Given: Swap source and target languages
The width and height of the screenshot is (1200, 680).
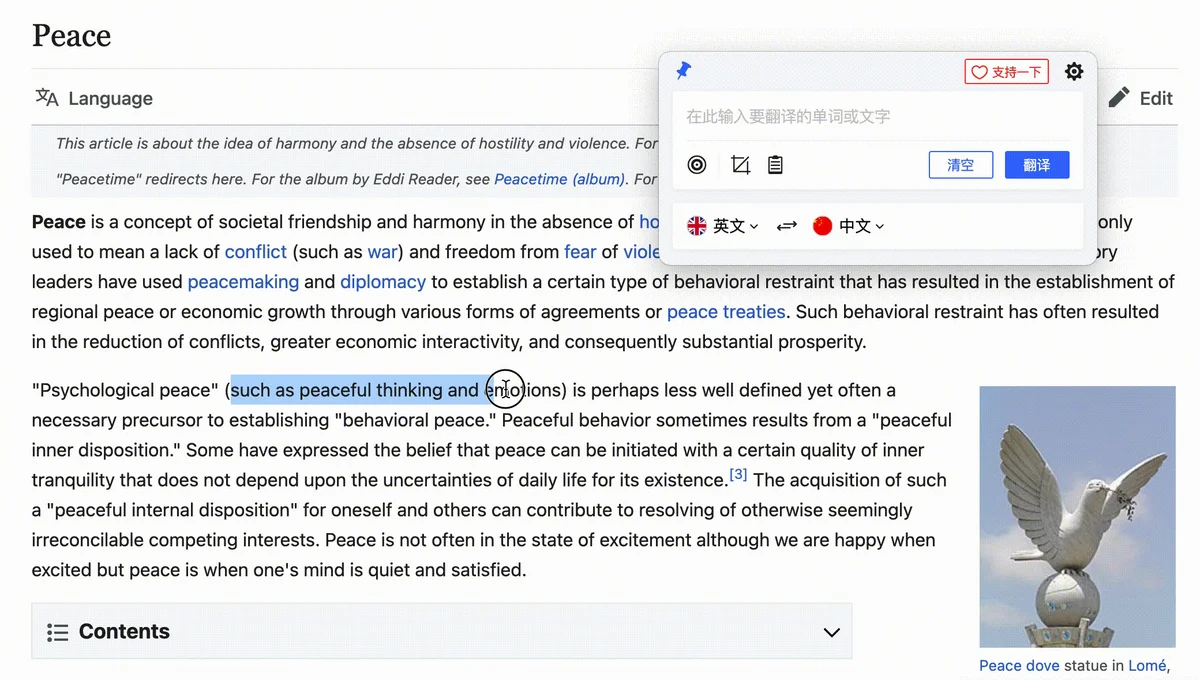Looking at the screenshot, I should coord(787,226).
